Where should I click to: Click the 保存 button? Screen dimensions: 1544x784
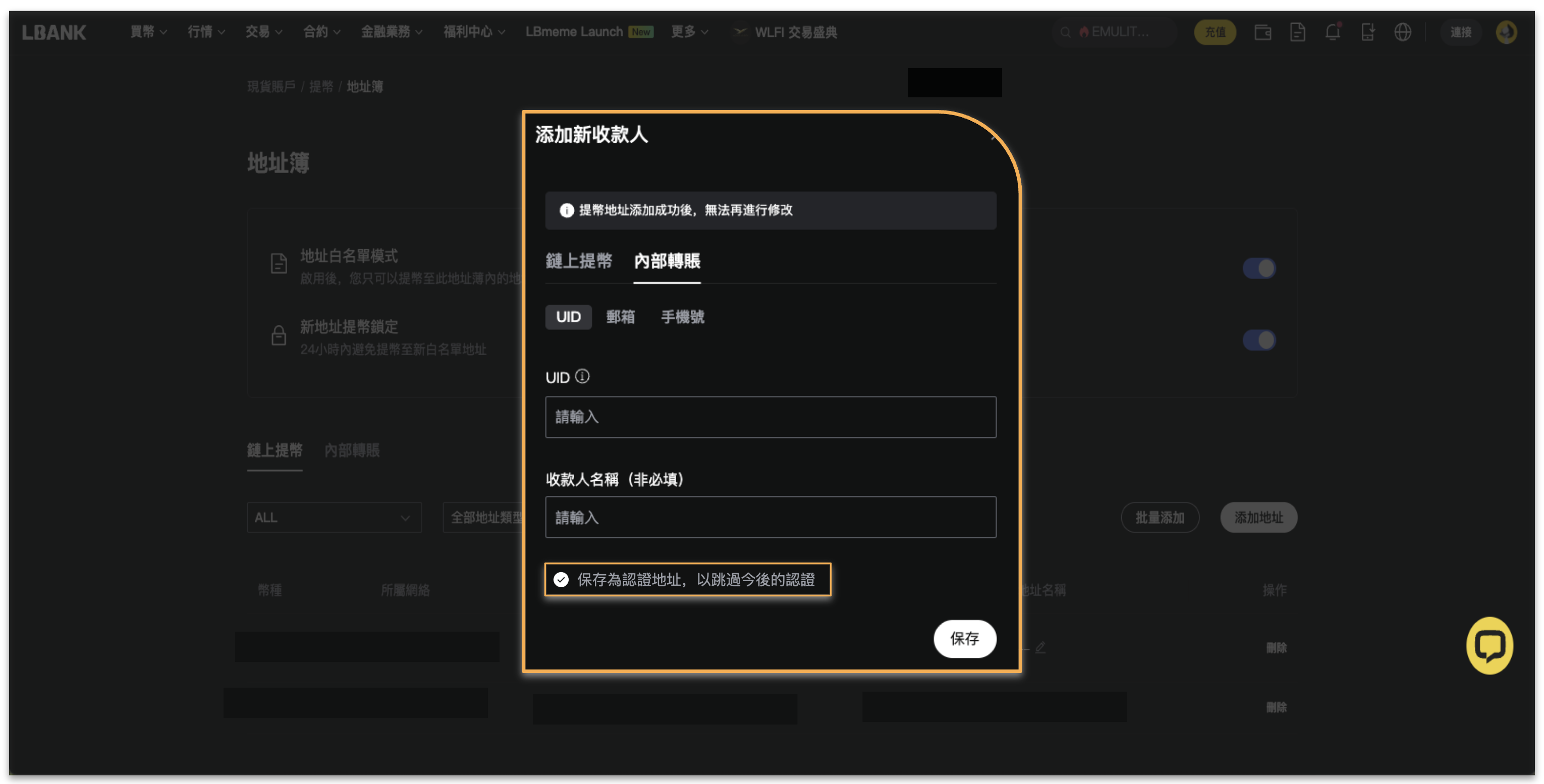click(x=964, y=638)
